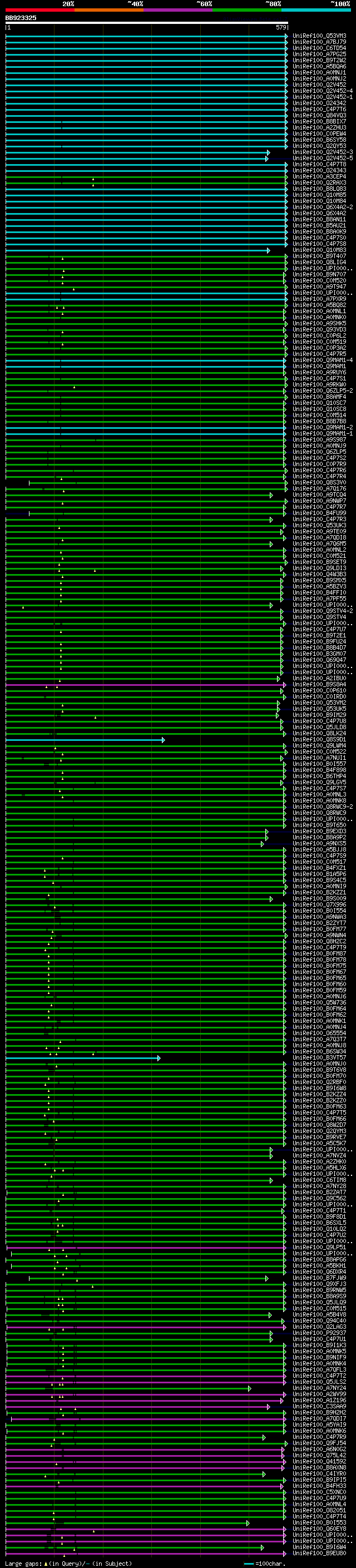Select the UniRef100_Q9LDI3 label
This screenshot has height=1568, width=356.
coord(319,568)
